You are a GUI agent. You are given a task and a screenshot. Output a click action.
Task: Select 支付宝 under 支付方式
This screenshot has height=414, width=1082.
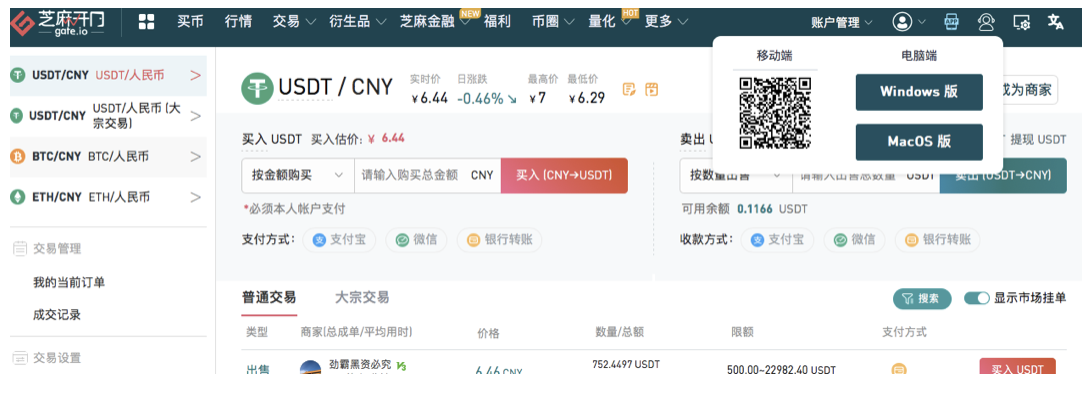[338, 240]
